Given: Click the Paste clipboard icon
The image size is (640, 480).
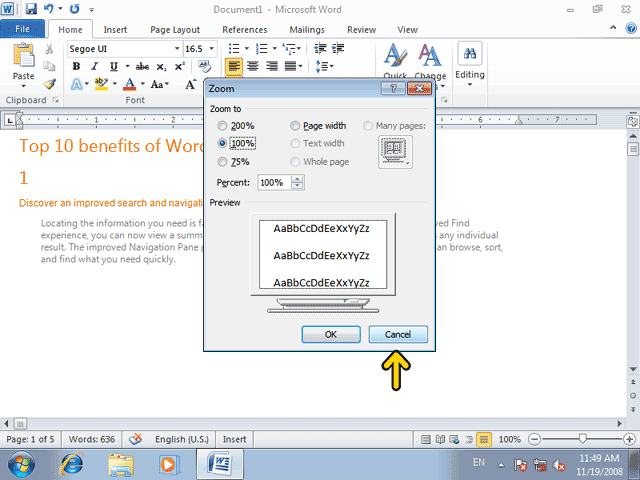Looking at the screenshot, I should (23, 55).
